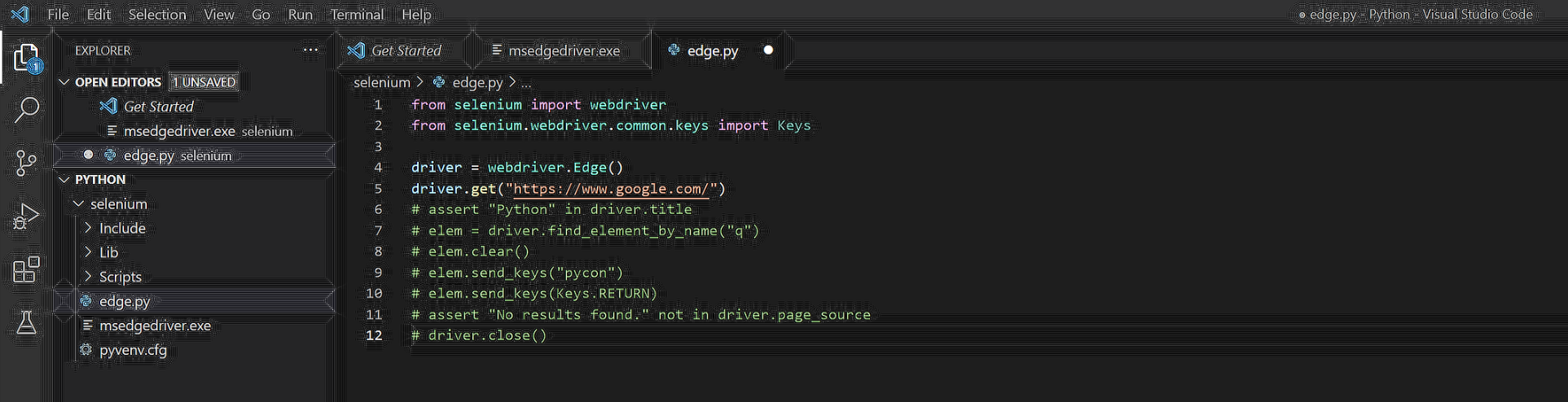
Task: Click the 1 UNSAVED badge
Action: pos(204,82)
